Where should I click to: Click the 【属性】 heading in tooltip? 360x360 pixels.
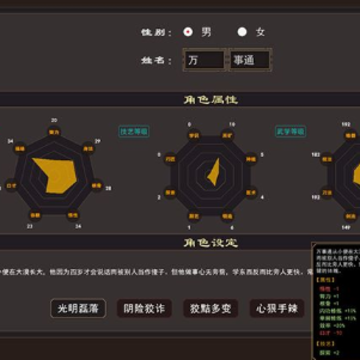(325, 280)
